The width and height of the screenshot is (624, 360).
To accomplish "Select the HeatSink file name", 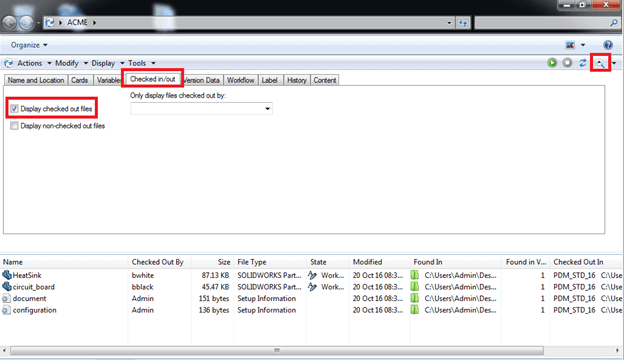I will (27, 275).
